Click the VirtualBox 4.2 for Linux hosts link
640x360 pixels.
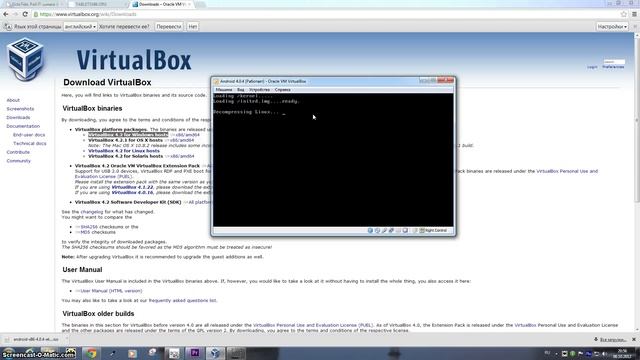tap(124, 151)
